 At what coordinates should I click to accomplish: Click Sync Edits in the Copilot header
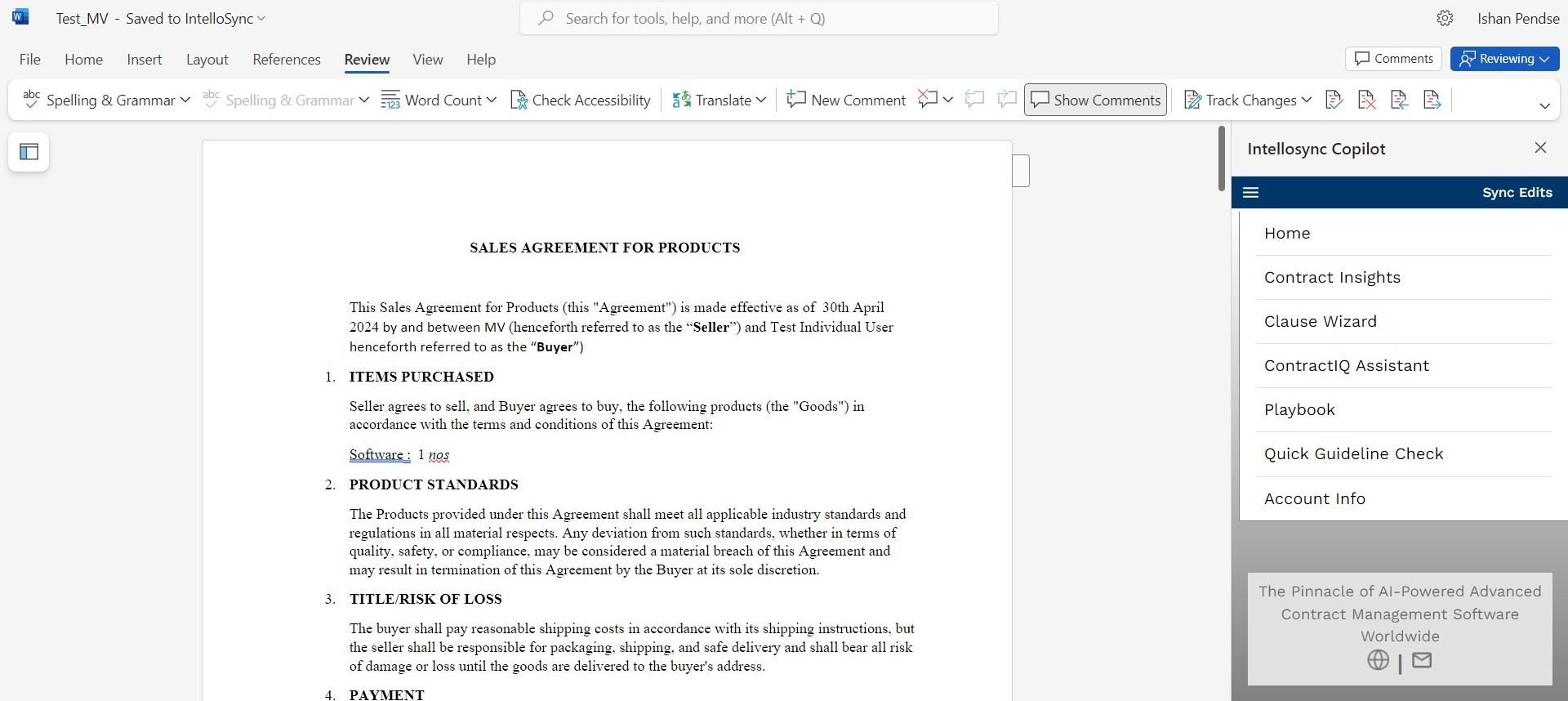(1517, 193)
